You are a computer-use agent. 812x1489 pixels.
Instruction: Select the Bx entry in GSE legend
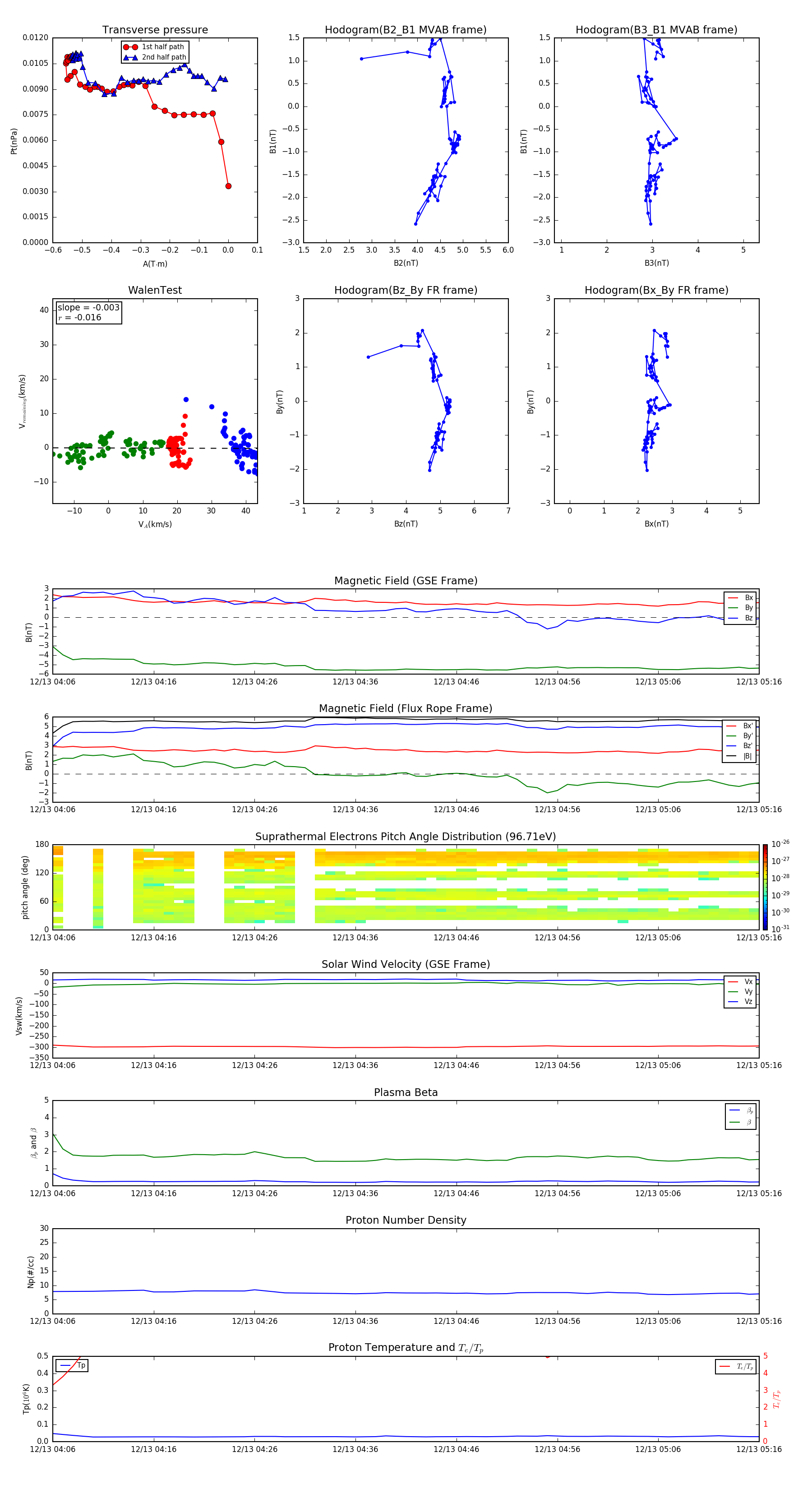tap(740, 598)
